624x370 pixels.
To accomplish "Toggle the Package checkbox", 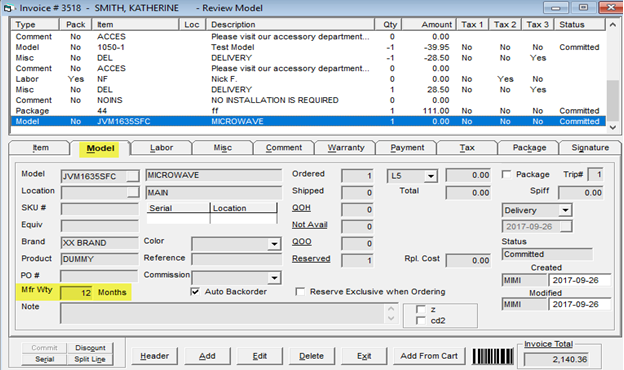I will 506,175.
